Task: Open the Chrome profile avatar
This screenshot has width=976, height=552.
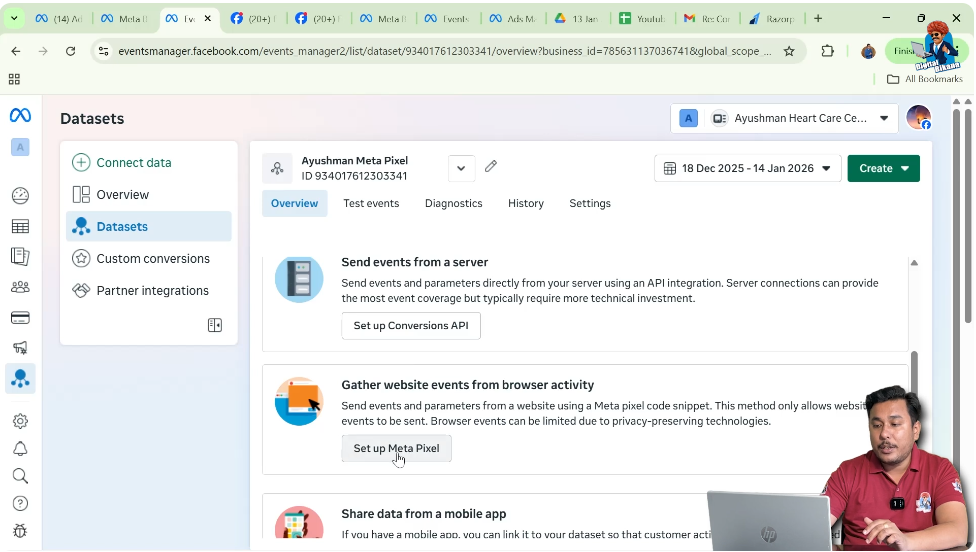Action: click(x=868, y=51)
